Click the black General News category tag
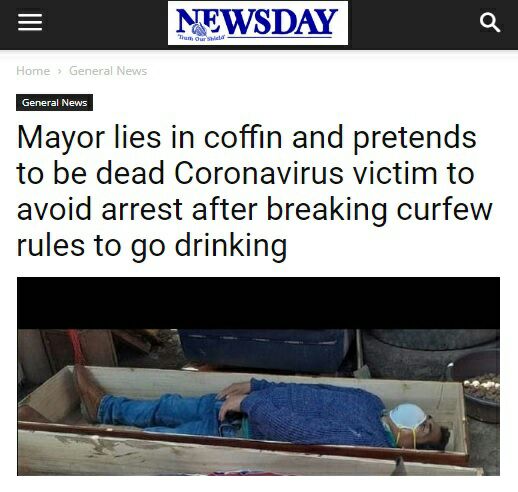Viewport: 518px width, 492px height. point(54,102)
